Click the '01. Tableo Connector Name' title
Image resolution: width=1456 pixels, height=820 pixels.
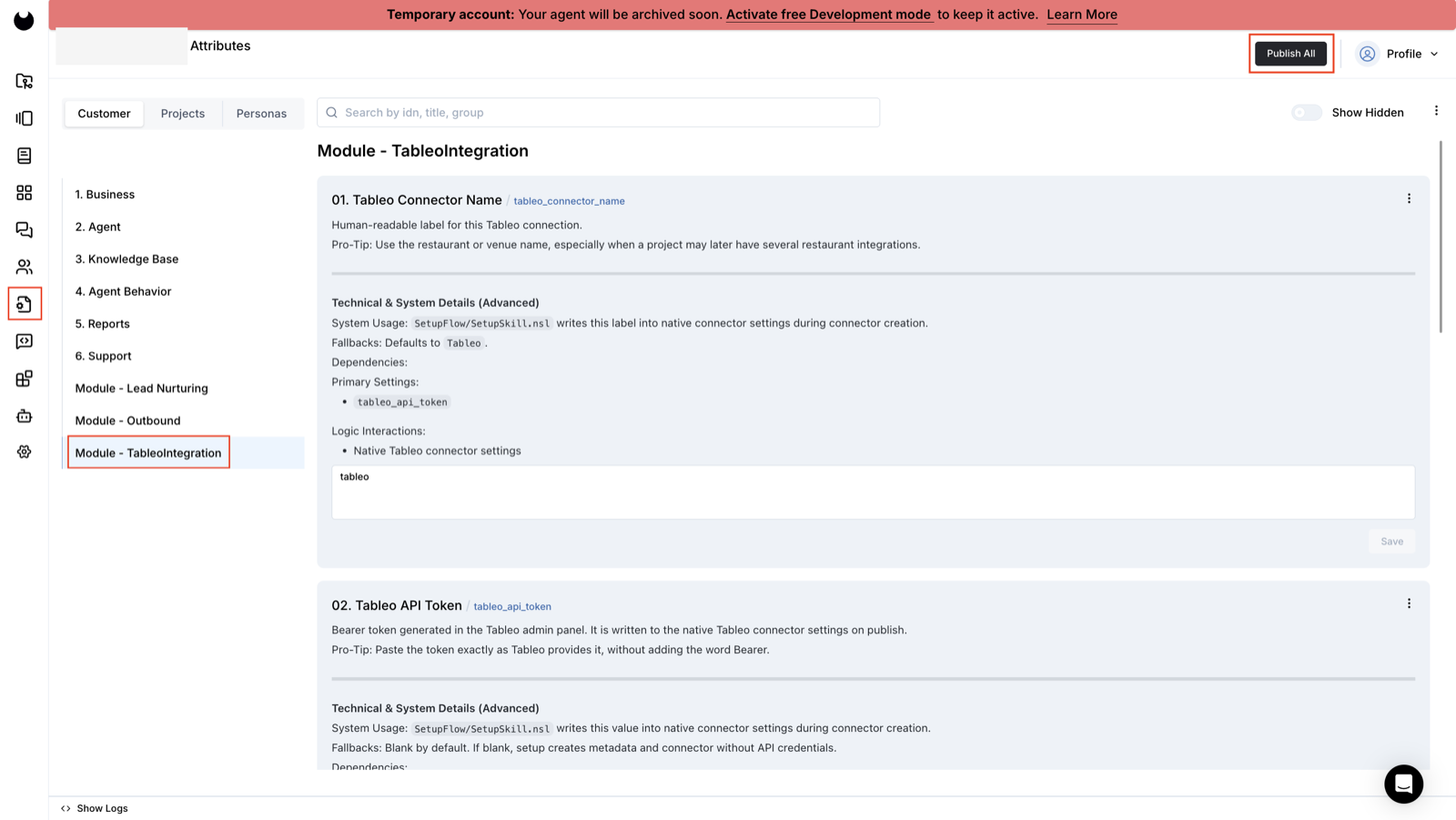point(417,200)
